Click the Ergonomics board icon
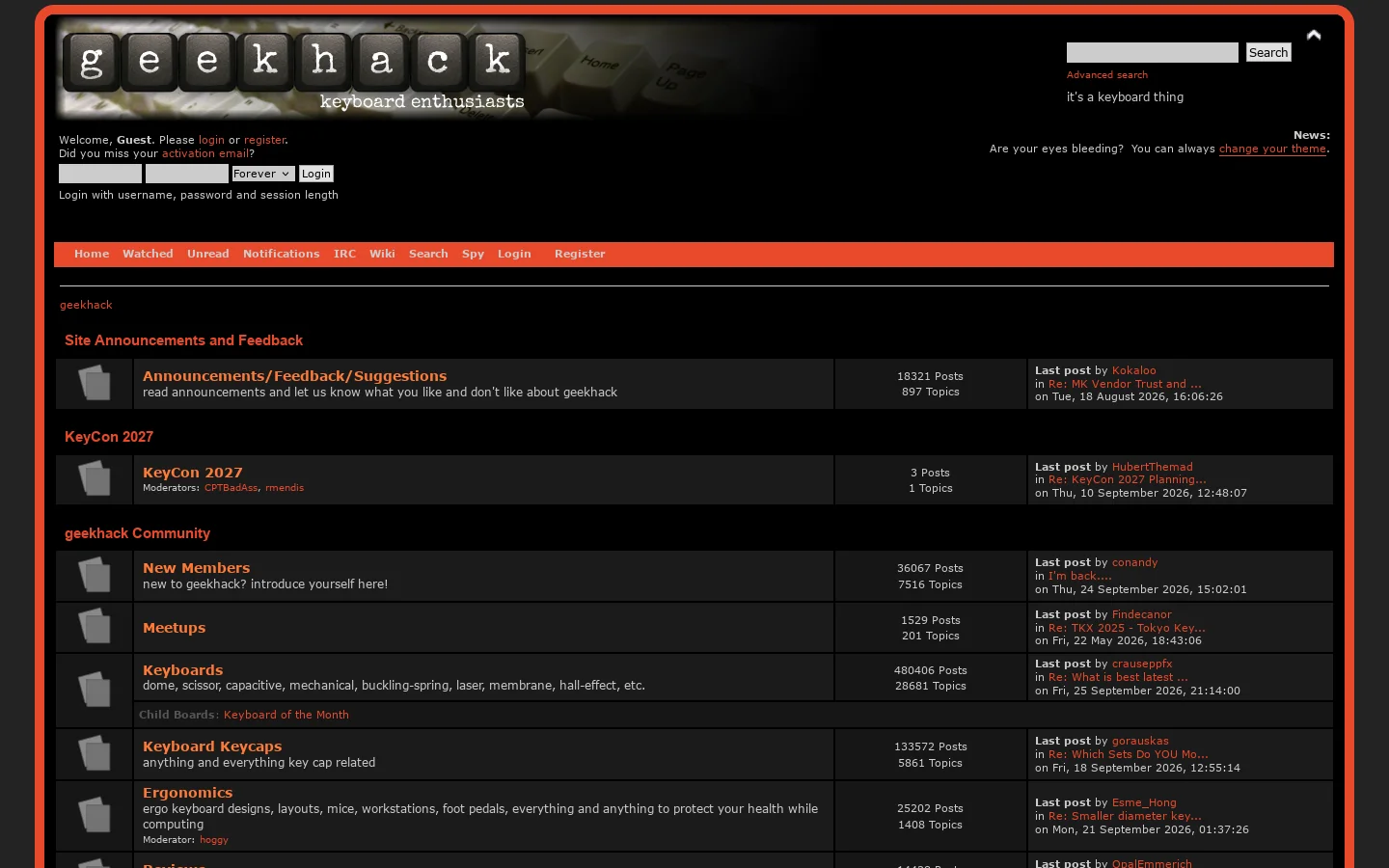 click(94, 815)
